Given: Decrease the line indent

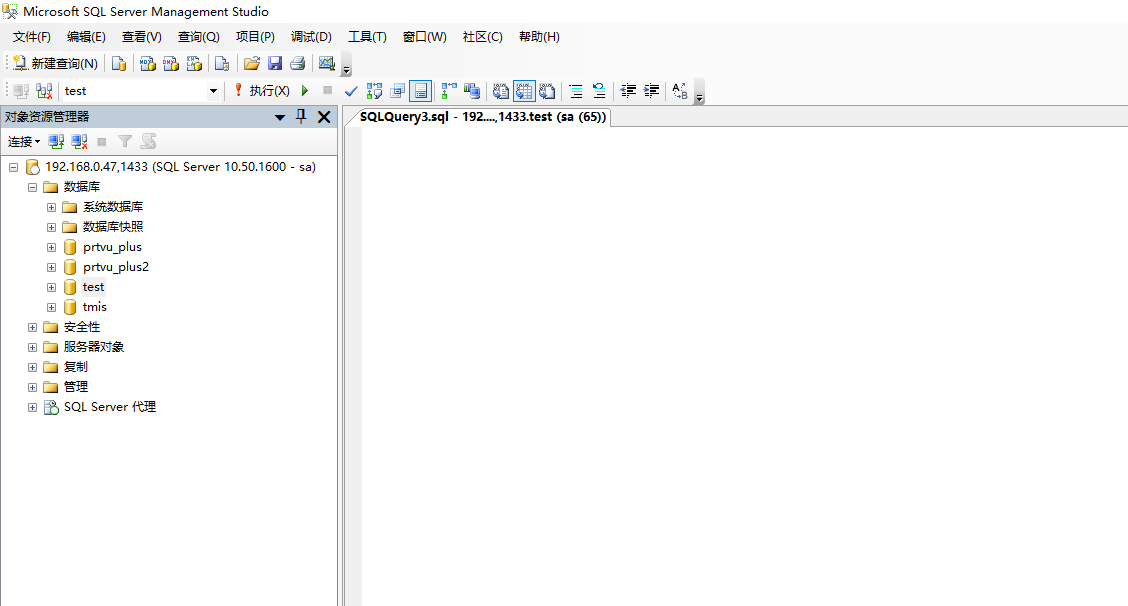Looking at the screenshot, I should click(628, 91).
